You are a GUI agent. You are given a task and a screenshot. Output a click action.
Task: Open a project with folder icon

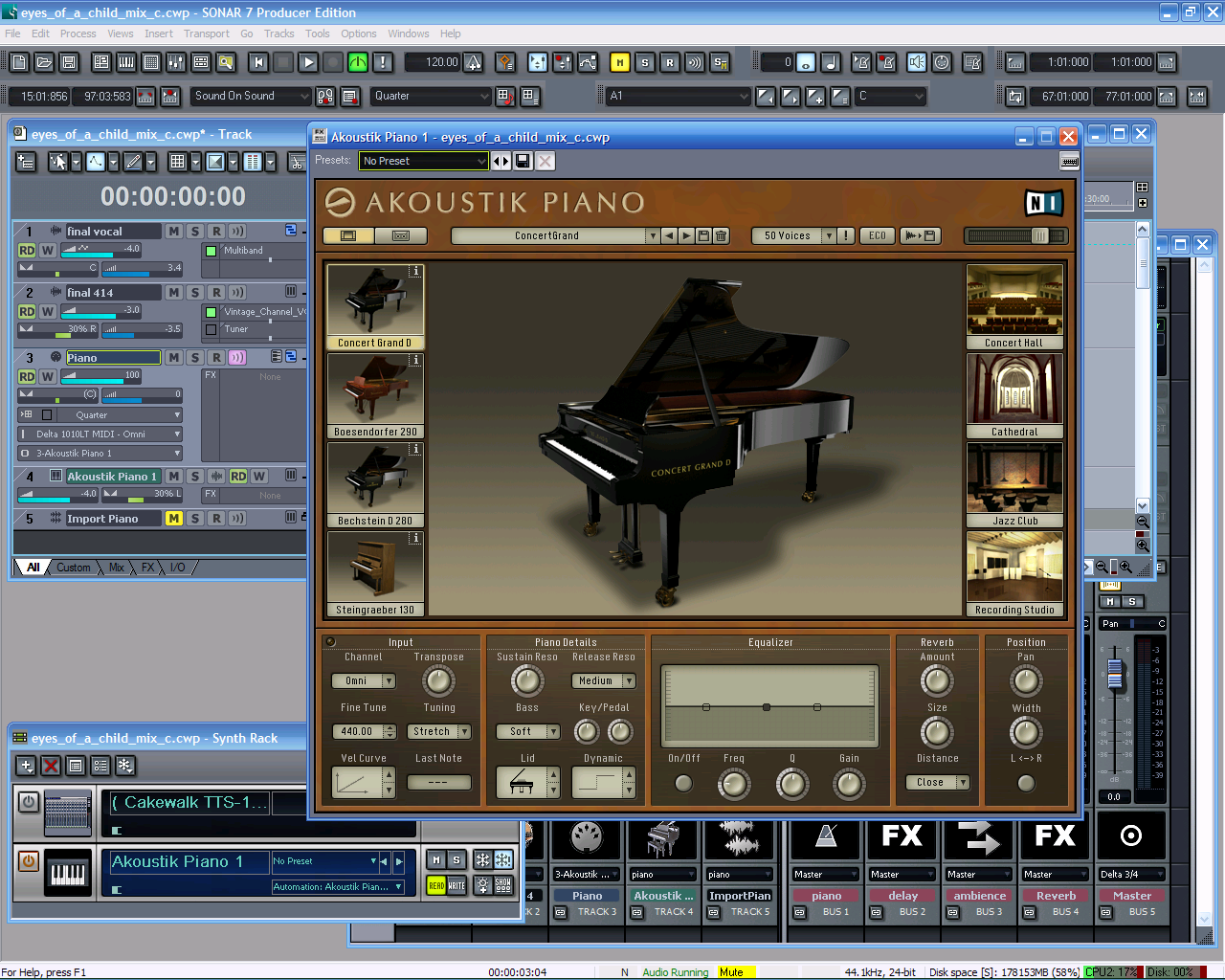click(44, 62)
